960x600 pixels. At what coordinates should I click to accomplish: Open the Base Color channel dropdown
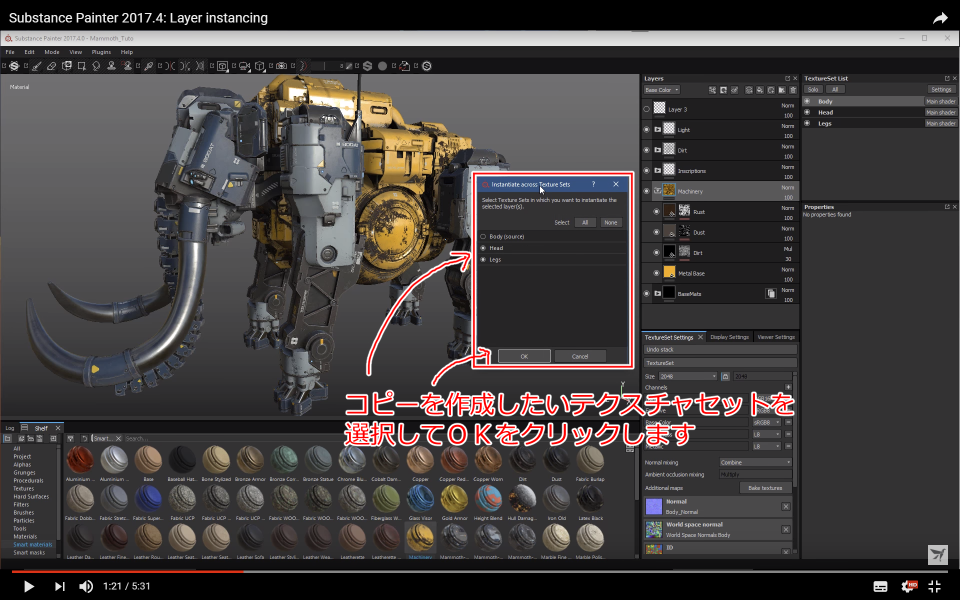pyautogui.click(x=661, y=90)
